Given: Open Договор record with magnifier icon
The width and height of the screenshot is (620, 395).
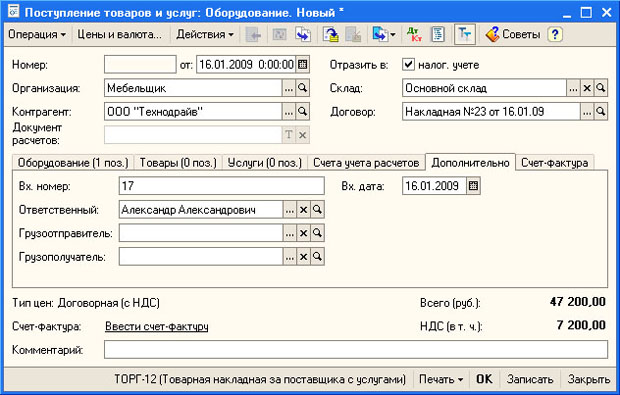Looking at the screenshot, I should click(x=601, y=112).
